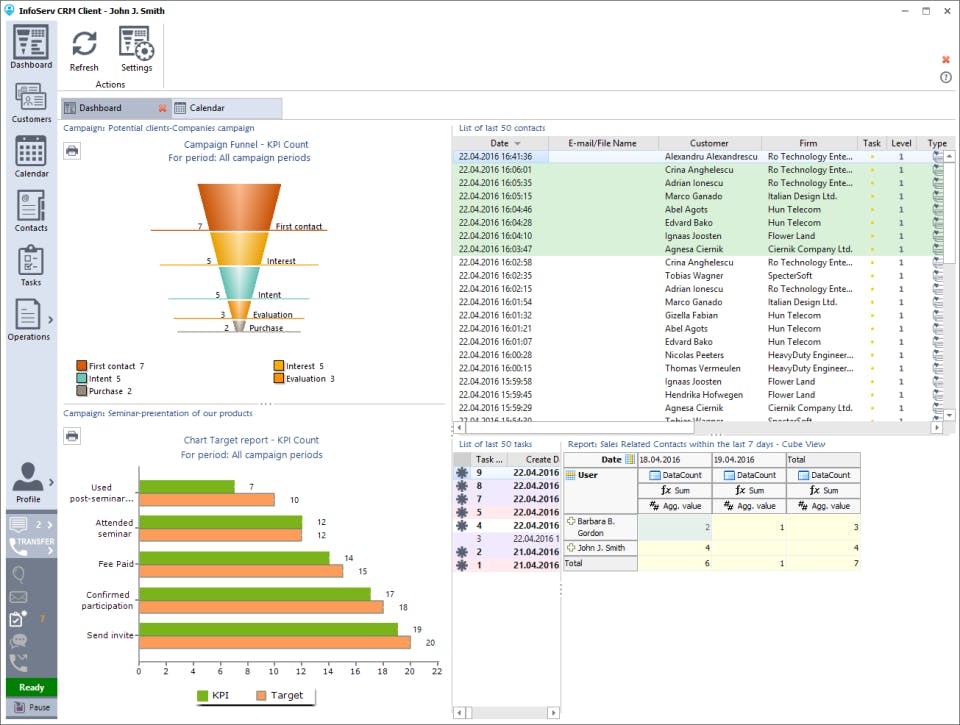Expand the Operations sidebar arrow
This screenshot has width=960, height=725.
[x=50, y=320]
